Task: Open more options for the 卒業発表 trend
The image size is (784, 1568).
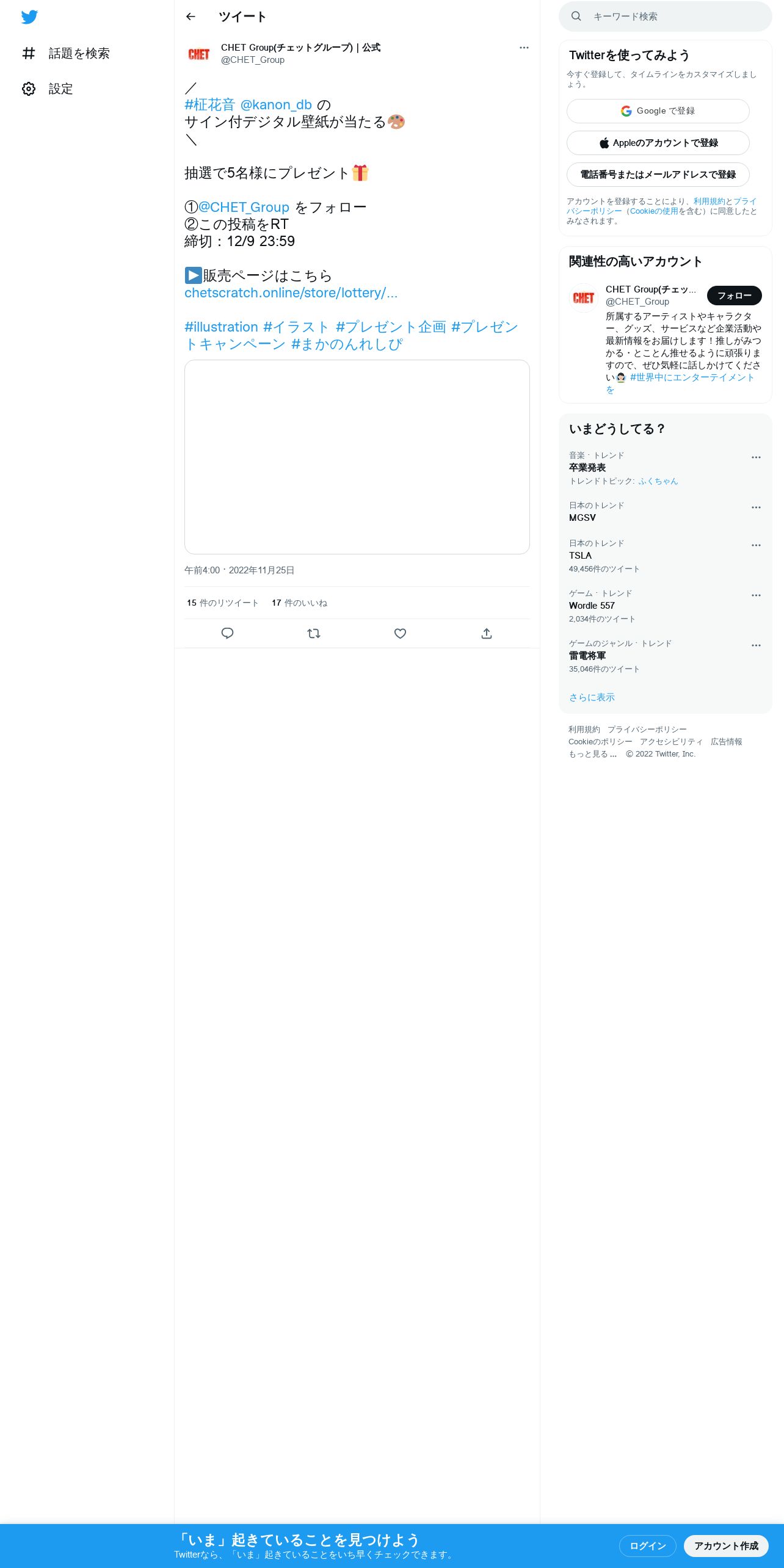Action: click(756, 457)
